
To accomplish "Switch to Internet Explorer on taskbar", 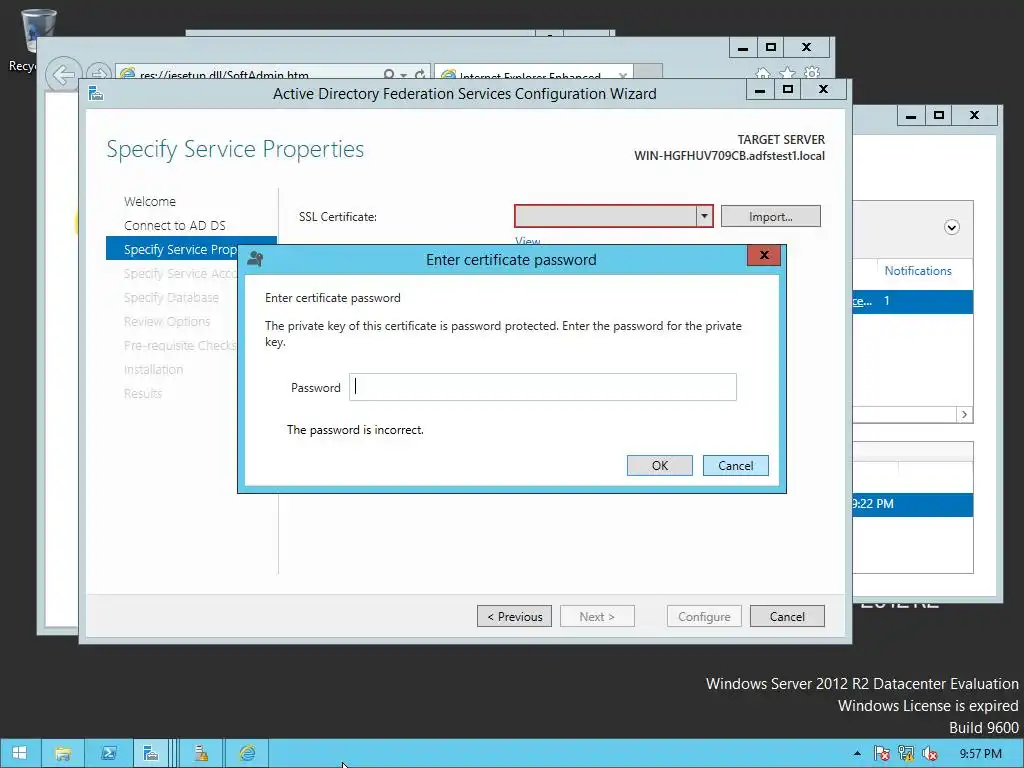I will coord(247,753).
